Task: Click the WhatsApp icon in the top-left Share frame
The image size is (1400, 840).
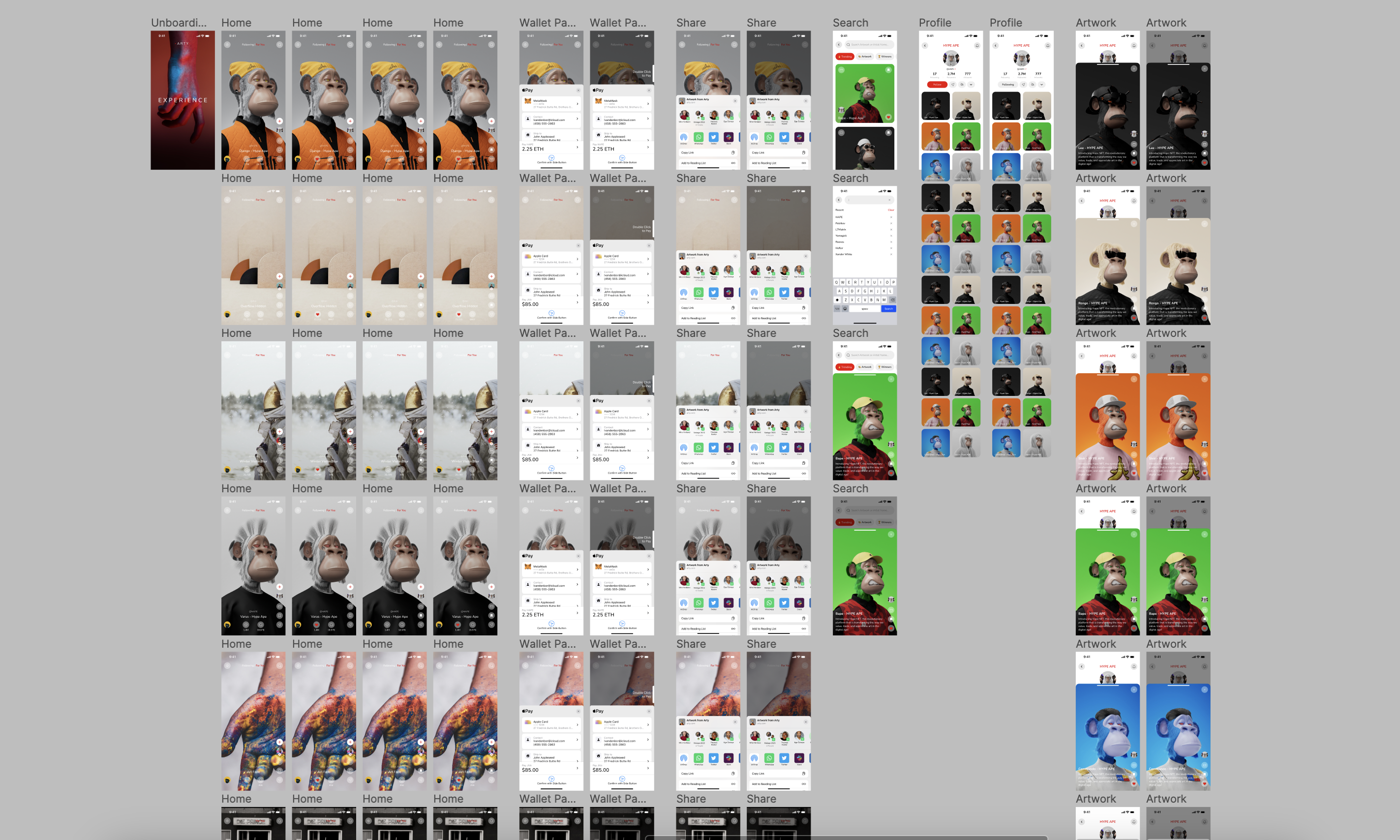Action: tap(699, 137)
